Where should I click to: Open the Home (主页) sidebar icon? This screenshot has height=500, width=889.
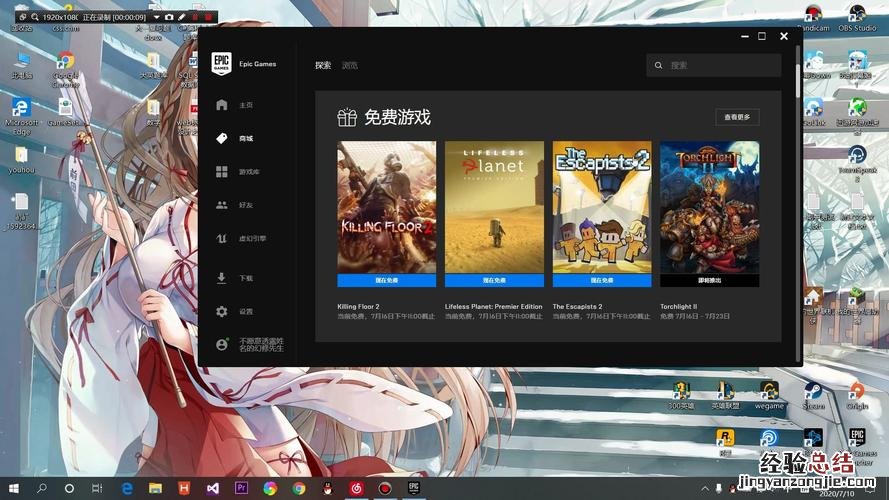[x=222, y=105]
